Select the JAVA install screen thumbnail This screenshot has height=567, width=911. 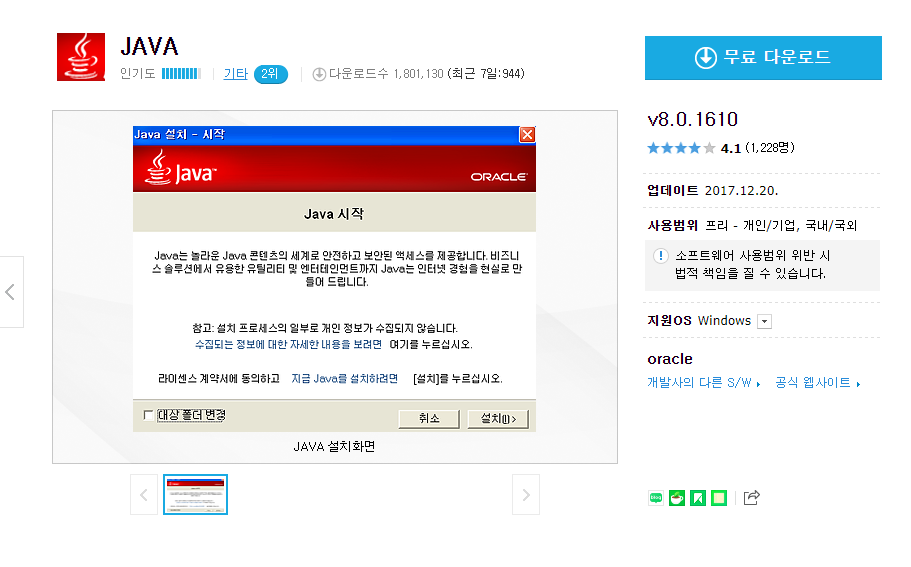tap(195, 494)
